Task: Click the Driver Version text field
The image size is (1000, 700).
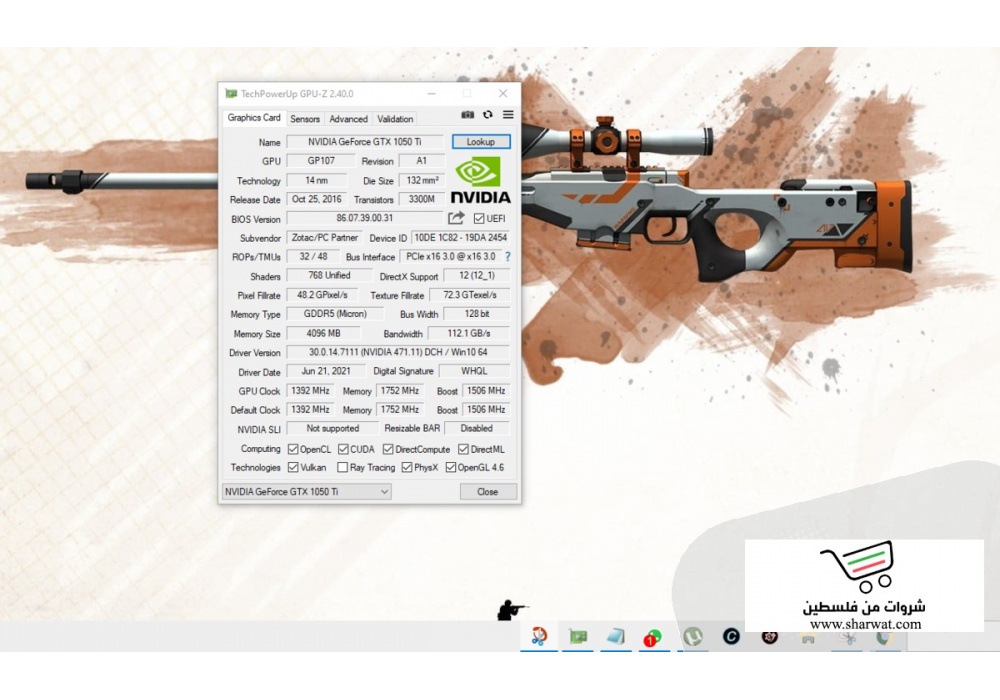Action: (397, 352)
